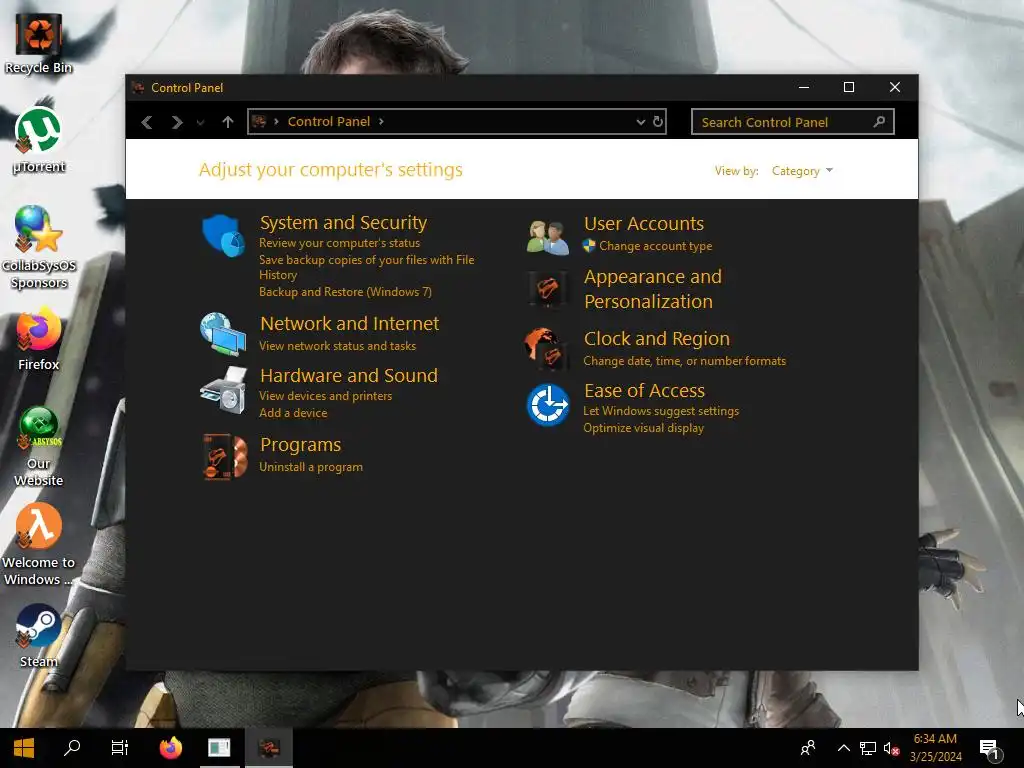Open Task View on taskbar

point(120,748)
